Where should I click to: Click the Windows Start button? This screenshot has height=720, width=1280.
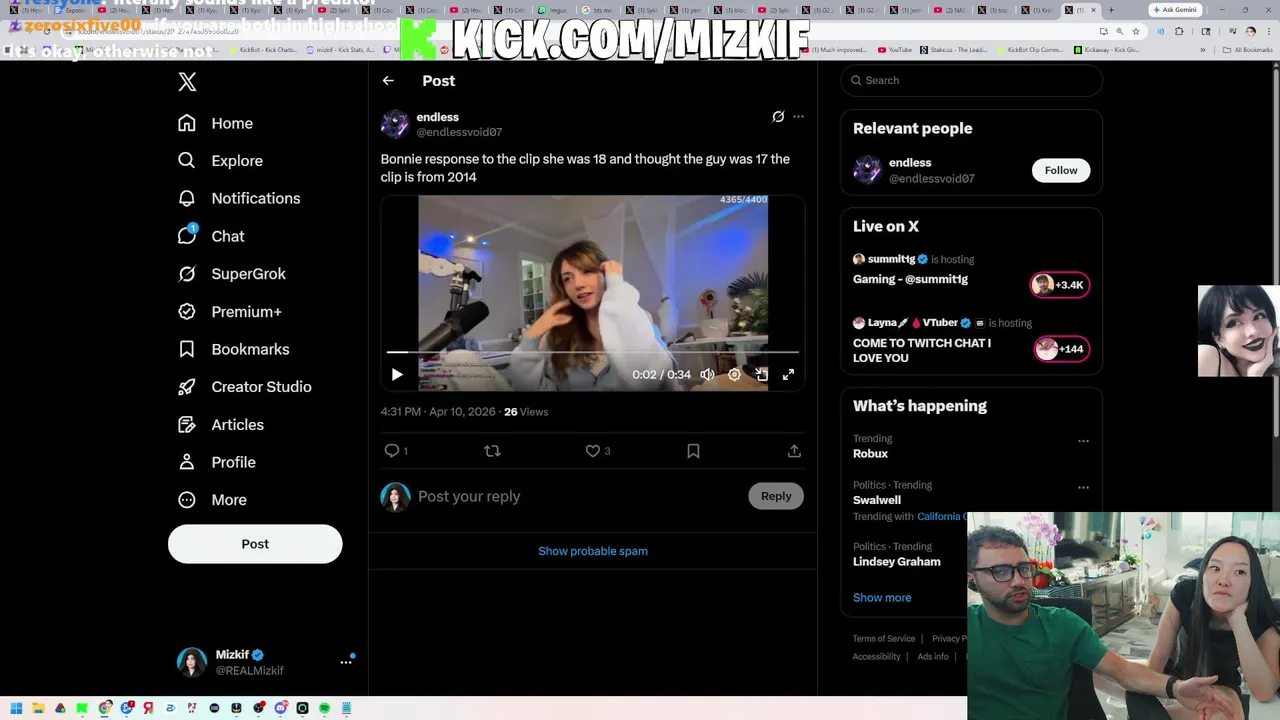(16, 708)
